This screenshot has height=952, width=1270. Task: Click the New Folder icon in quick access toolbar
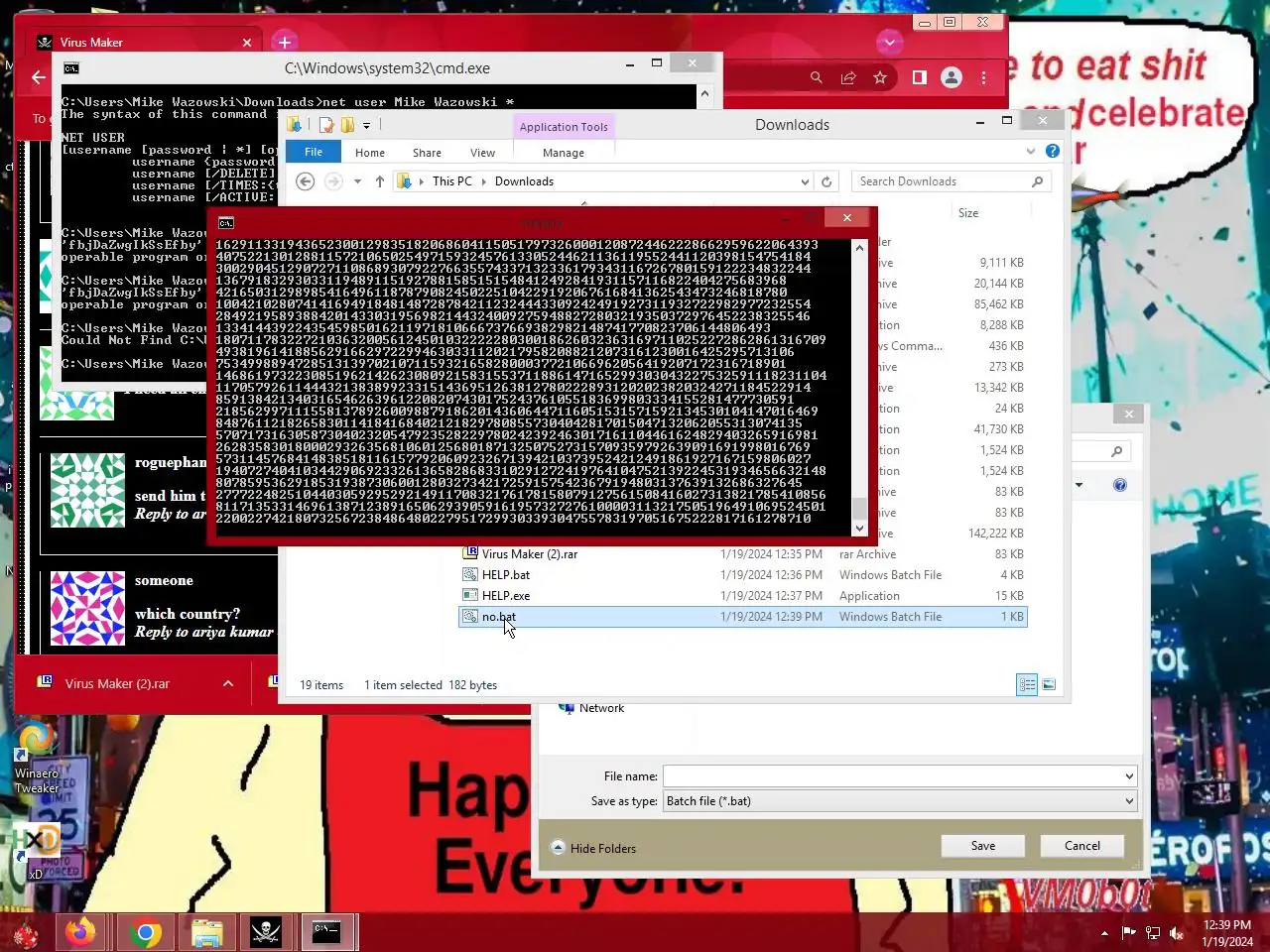pos(347,125)
